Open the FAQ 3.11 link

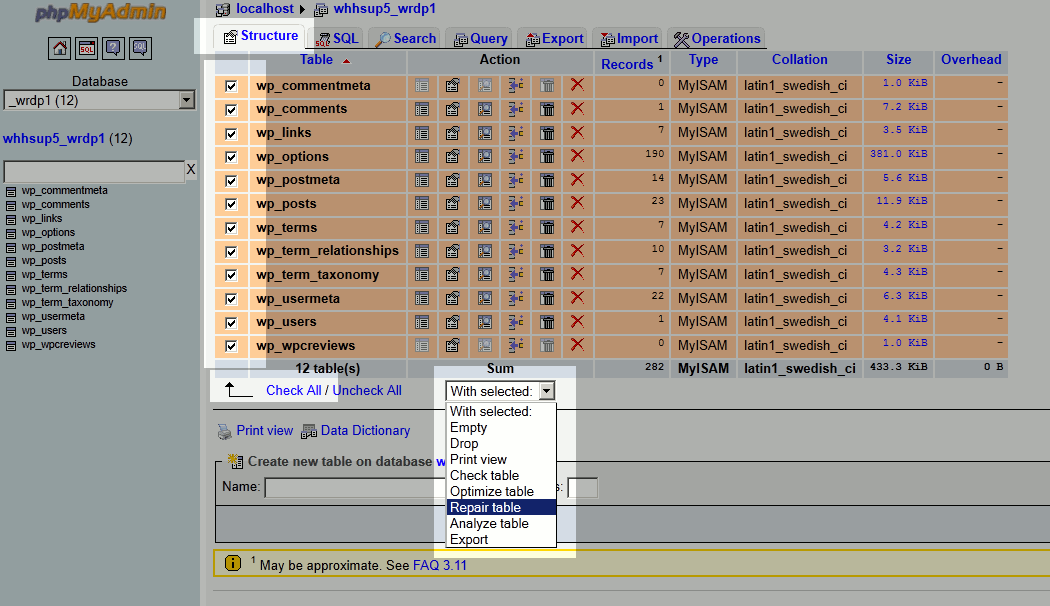(x=439, y=565)
